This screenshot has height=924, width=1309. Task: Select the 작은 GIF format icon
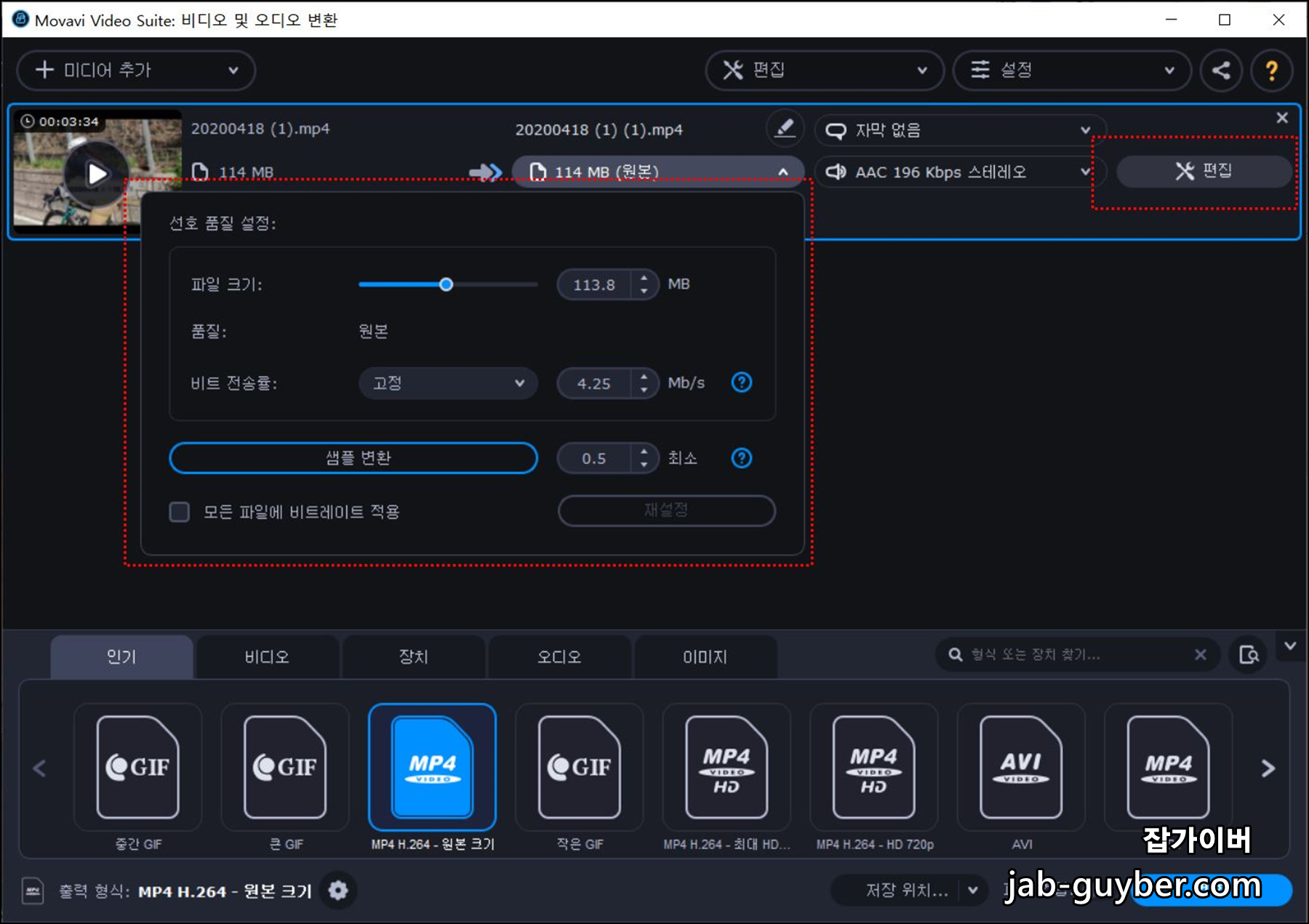click(x=580, y=768)
